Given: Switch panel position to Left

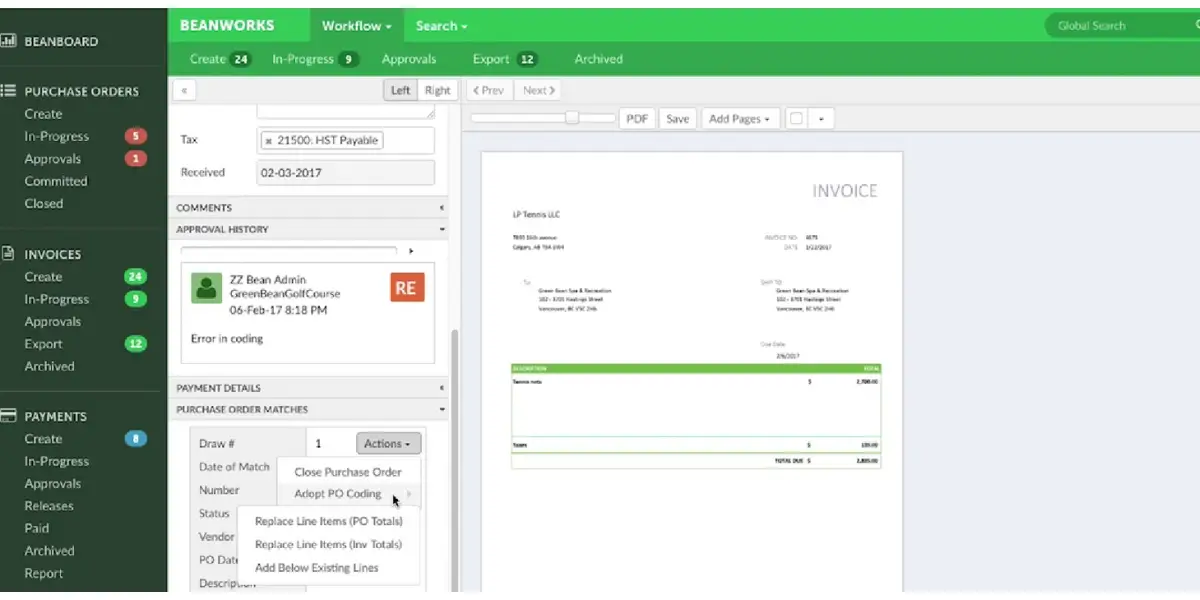Looking at the screenshot, I should [400, 90].
